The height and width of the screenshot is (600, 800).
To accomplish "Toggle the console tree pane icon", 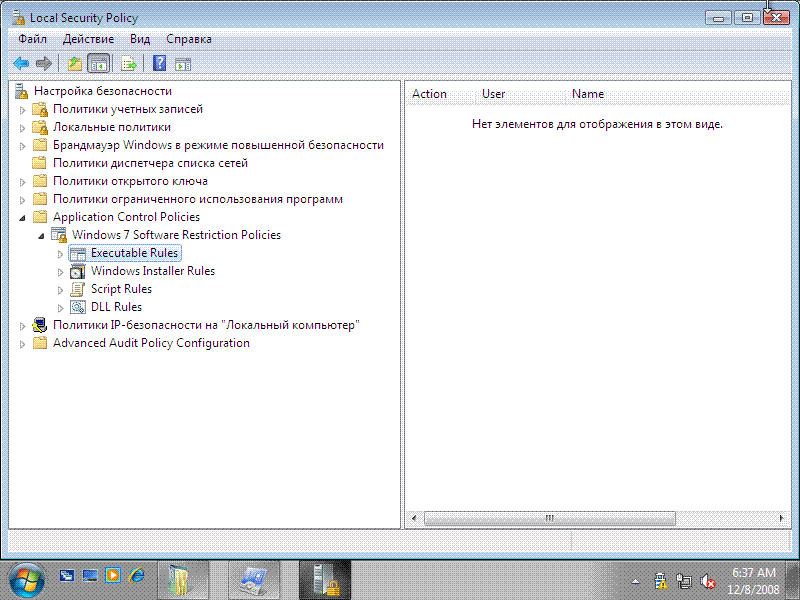I will pyautogui.click(x=98, y=64).
